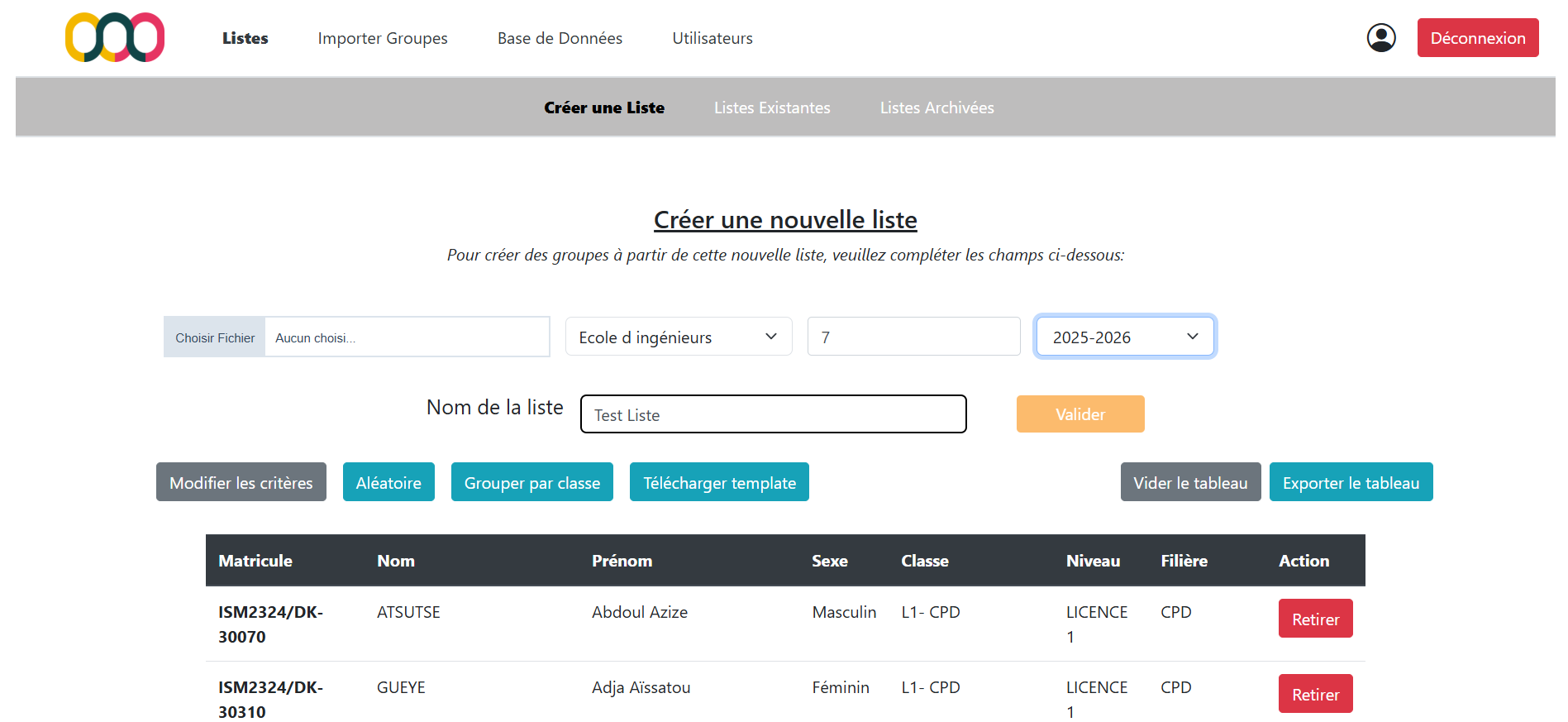Open Base de Données page

point(560,38)
